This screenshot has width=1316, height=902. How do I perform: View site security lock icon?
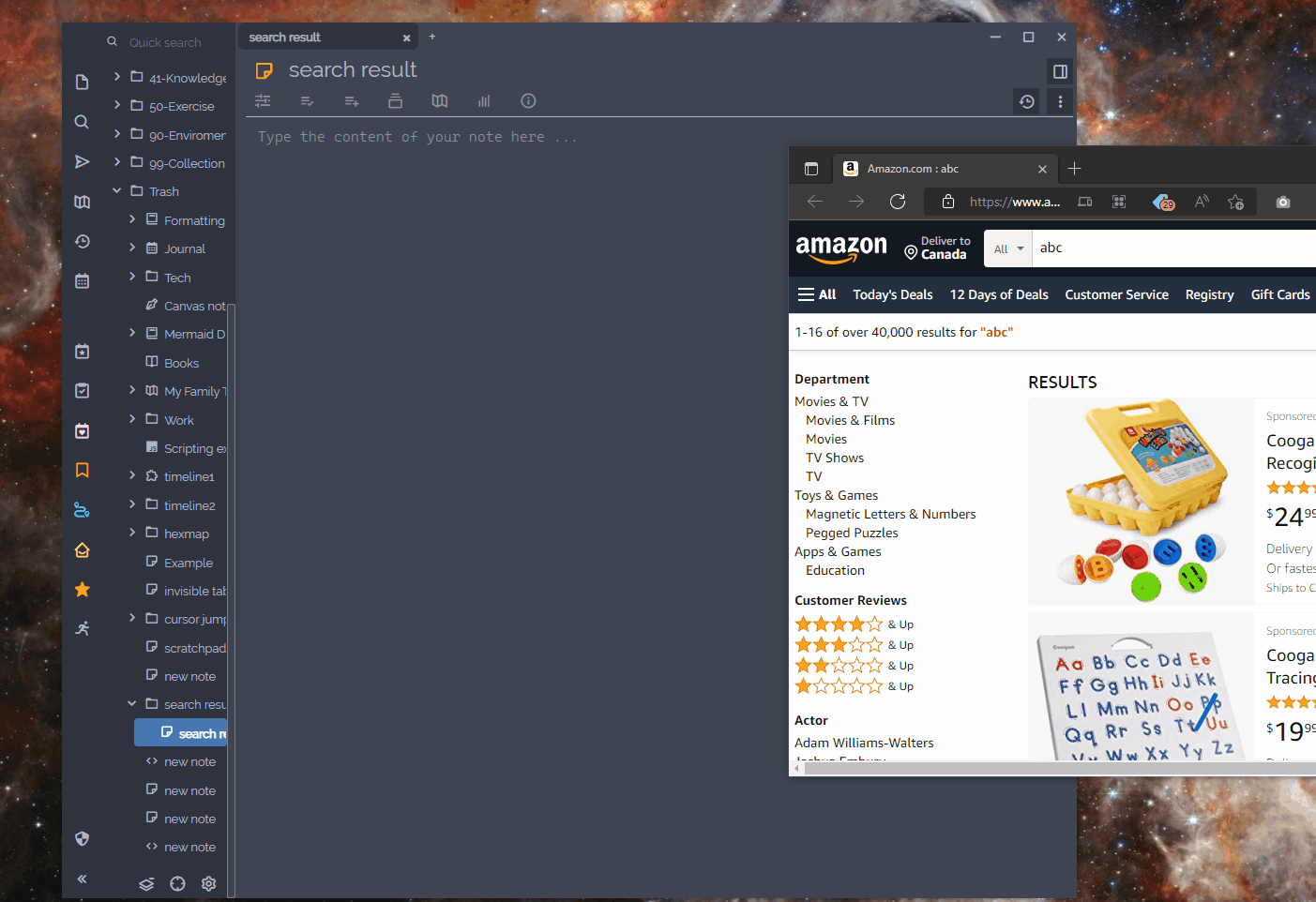(948, 202)
